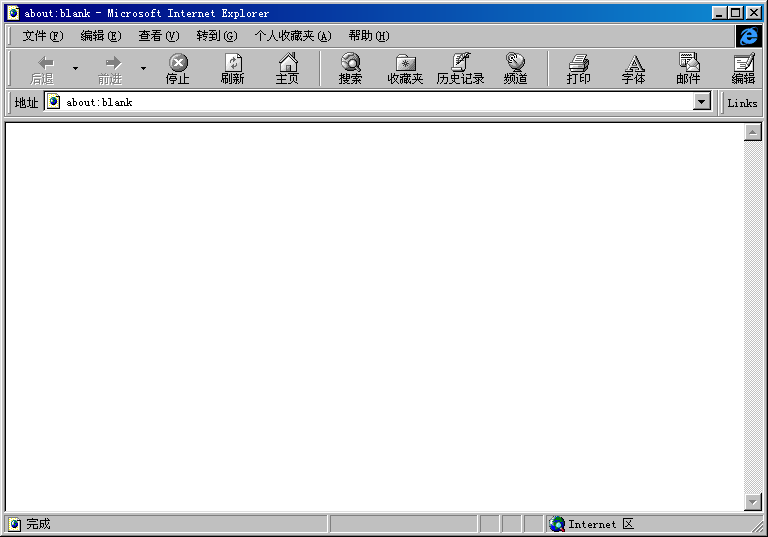Click the 完成 status bar text
The image size is (768, 537).
click(38, 524)
